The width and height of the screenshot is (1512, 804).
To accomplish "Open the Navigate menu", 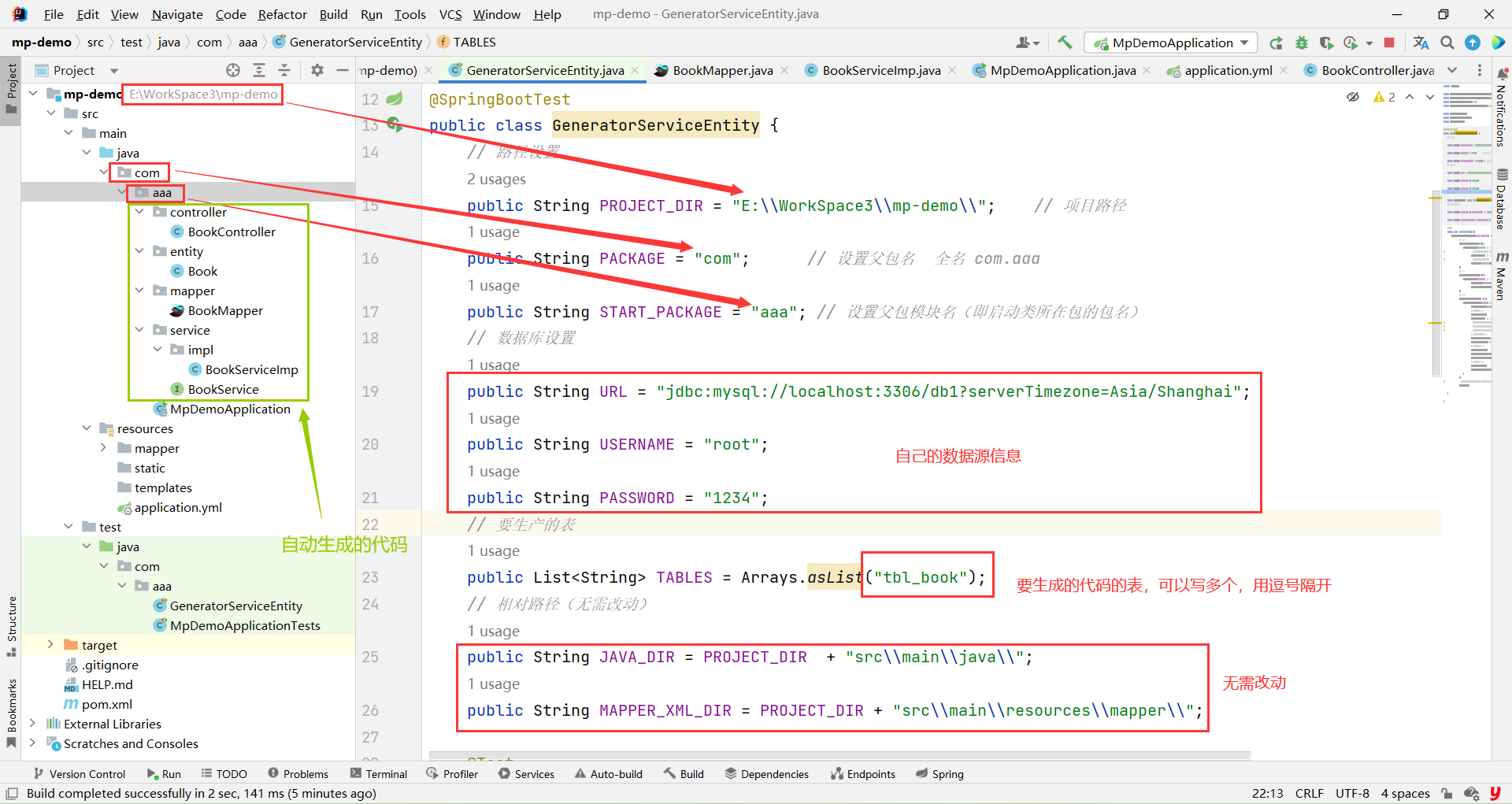I will 177,14.
